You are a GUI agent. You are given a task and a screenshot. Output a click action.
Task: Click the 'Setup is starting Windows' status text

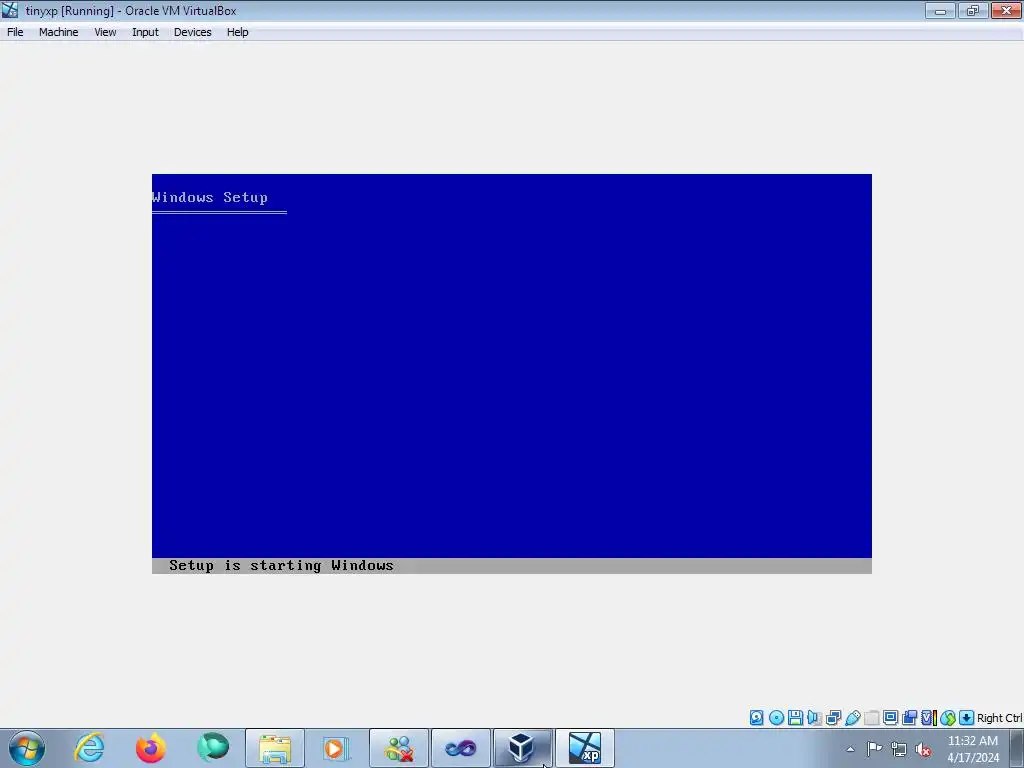point(281,566)
